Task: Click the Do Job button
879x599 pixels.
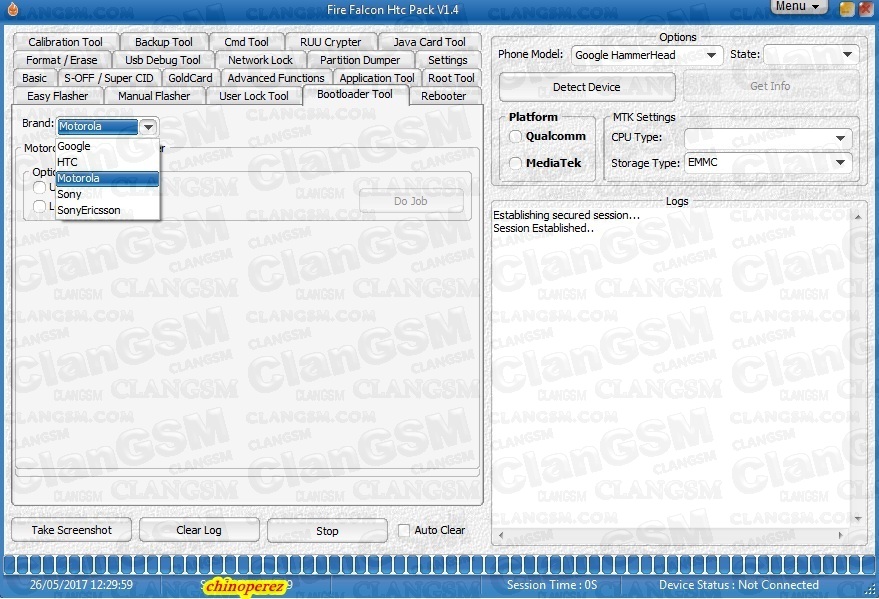Action: coord(411,201)
